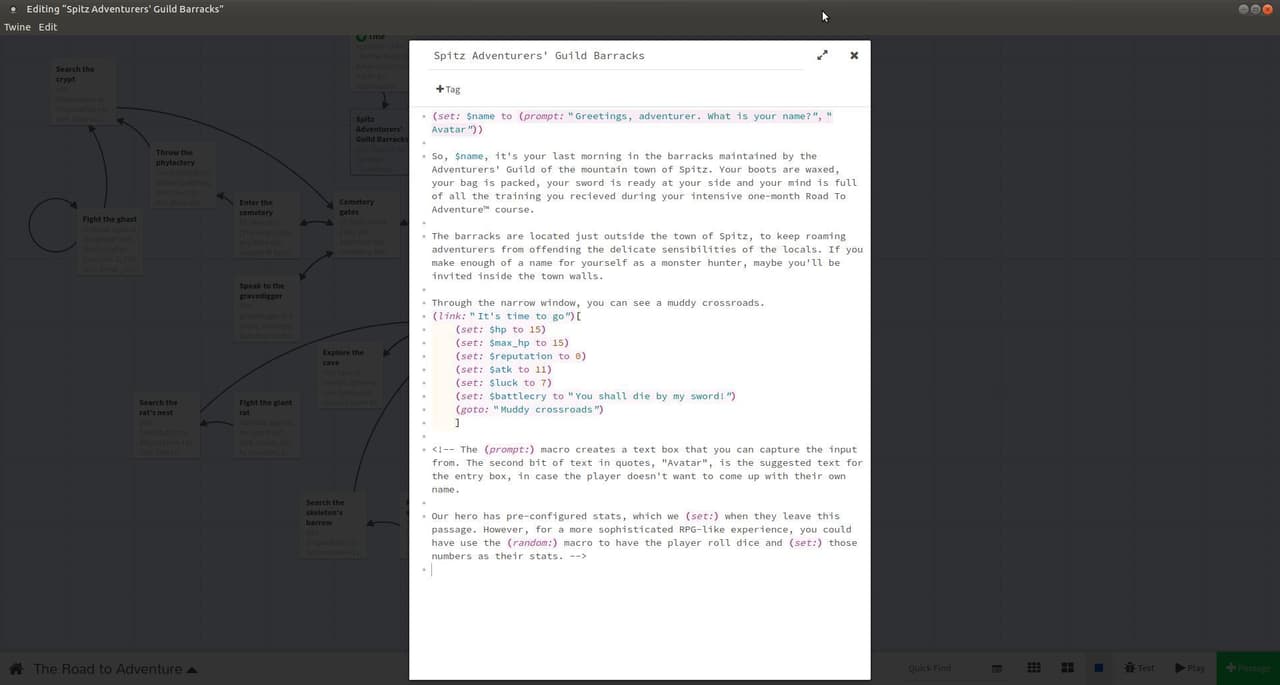Select the blue square zoom-level icon
This screenshot has width=1280, height=685.
pyautogui.click(x=1098, y=668)
